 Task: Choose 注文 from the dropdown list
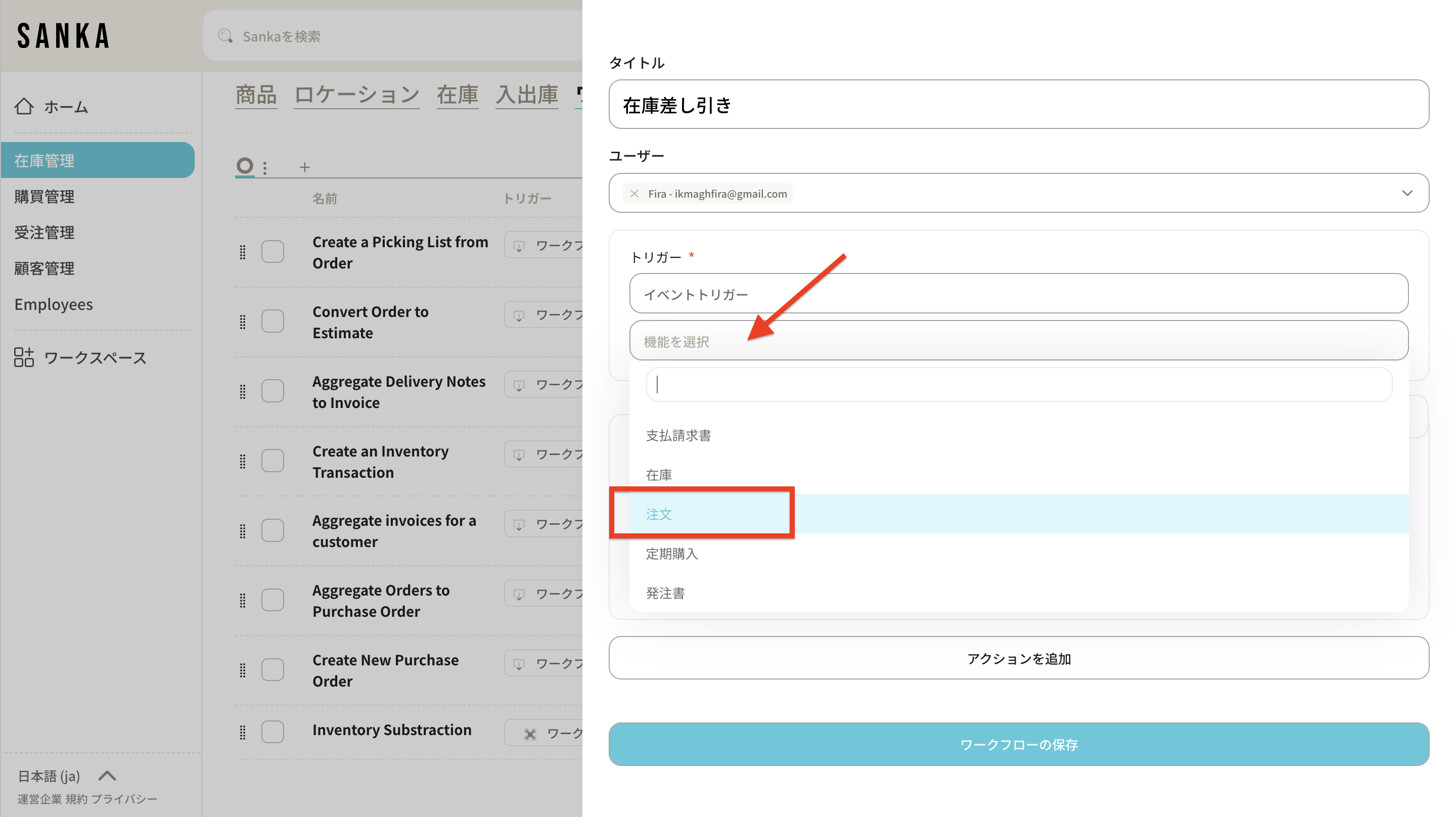coord(659,514)
